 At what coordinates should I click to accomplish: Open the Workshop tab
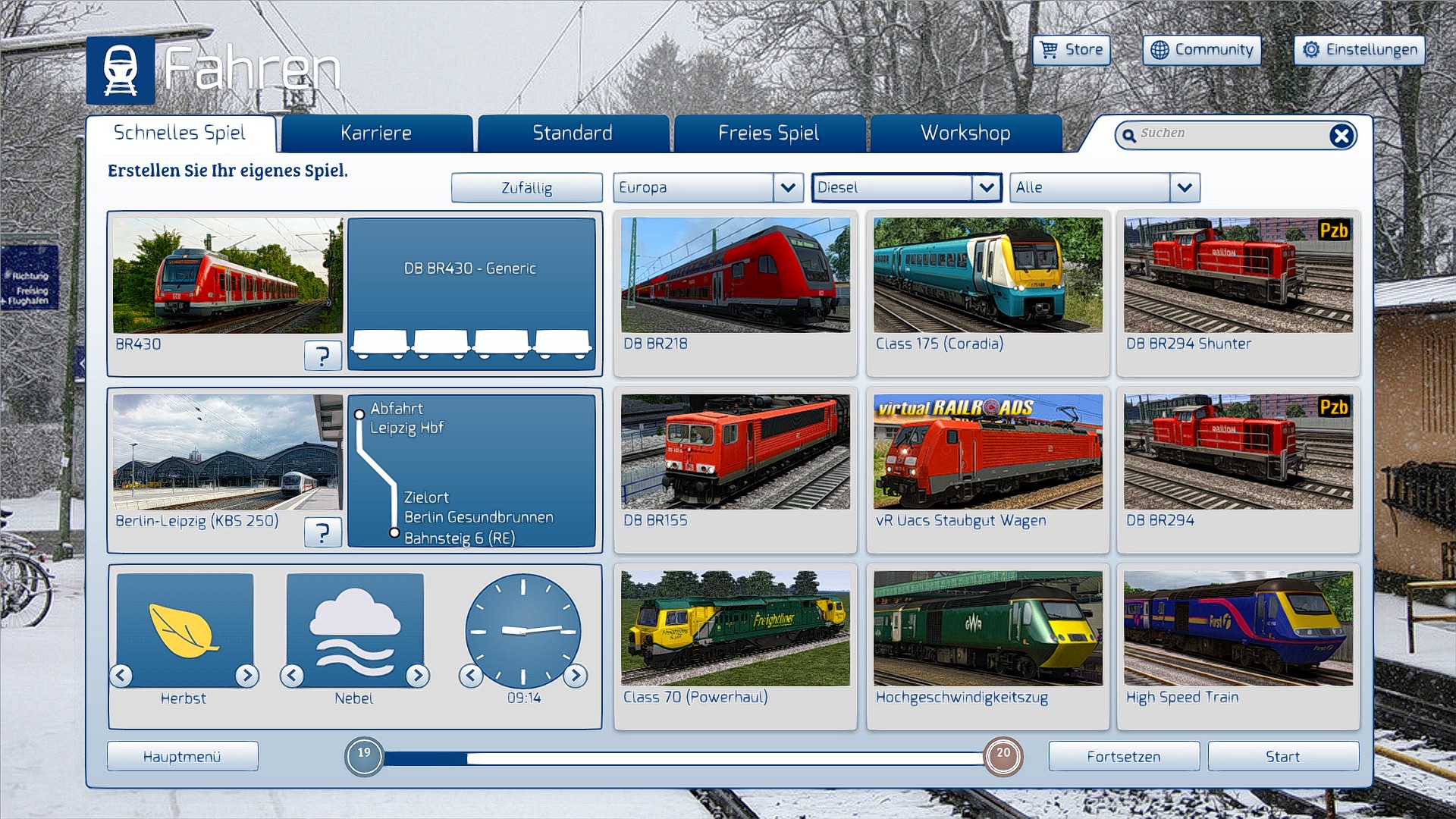tap(965, 133)
